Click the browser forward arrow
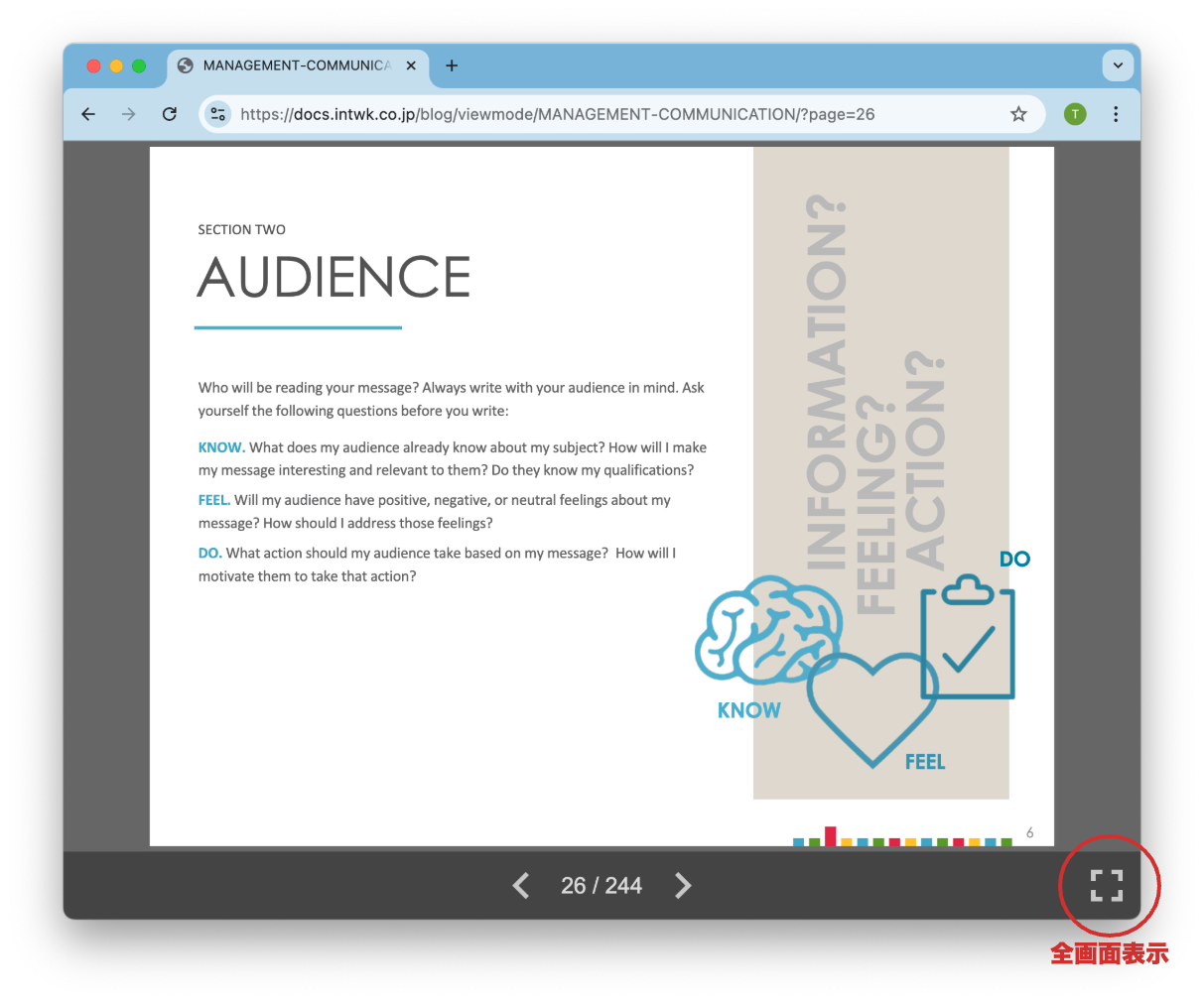The image size is (1204, 1003). click(x=129, y=114)
